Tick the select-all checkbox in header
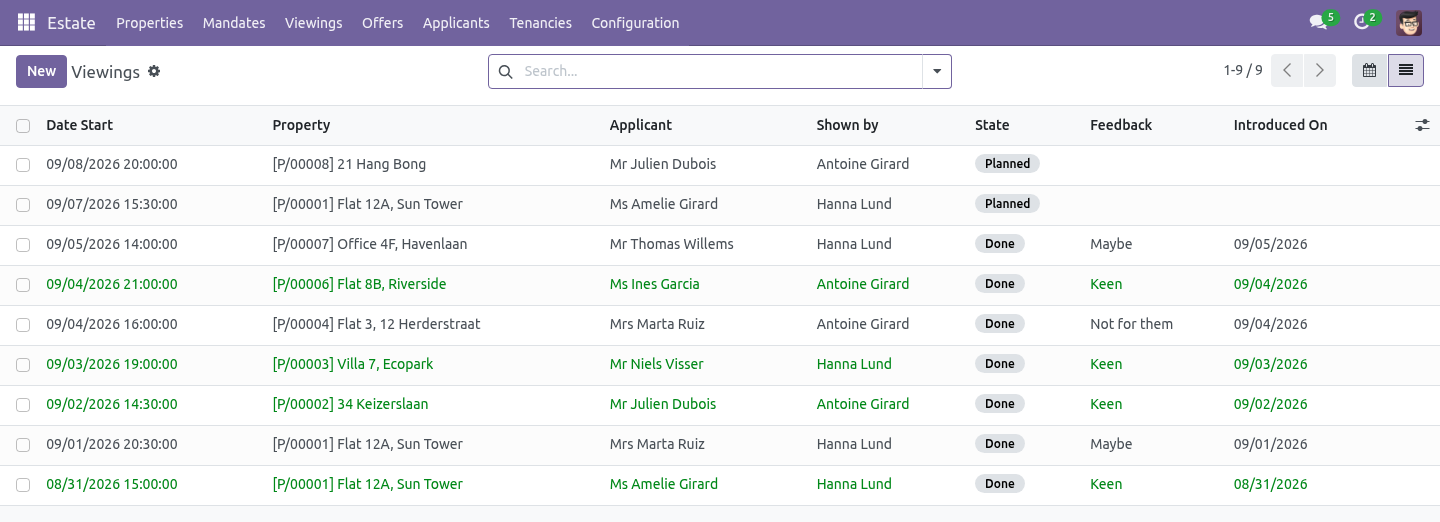Image resolution: width=1440 pixels, height=522 pixels. [23, 126]
